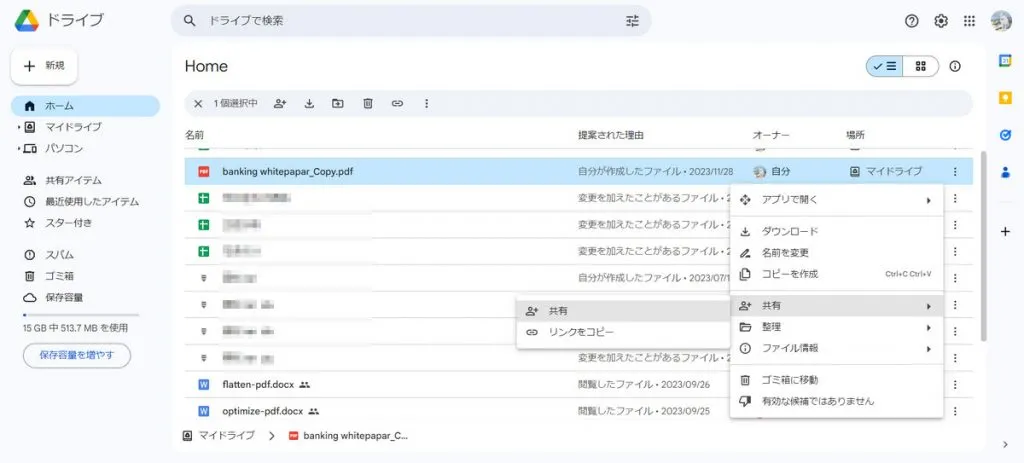The width and height of the screenshot is (1024, 463).
Task: Go to ホーム in sidebar
Action: click(85, 106)
